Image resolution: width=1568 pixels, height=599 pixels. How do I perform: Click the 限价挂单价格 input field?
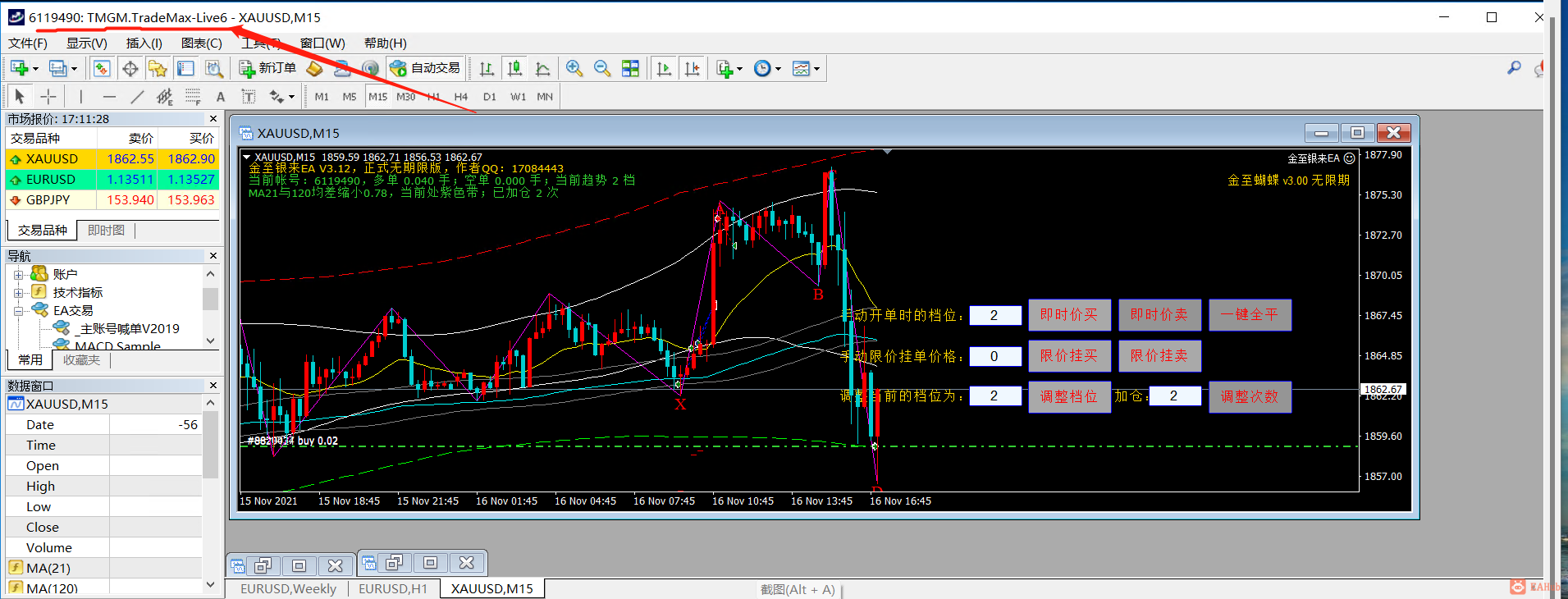click(995, 356)
